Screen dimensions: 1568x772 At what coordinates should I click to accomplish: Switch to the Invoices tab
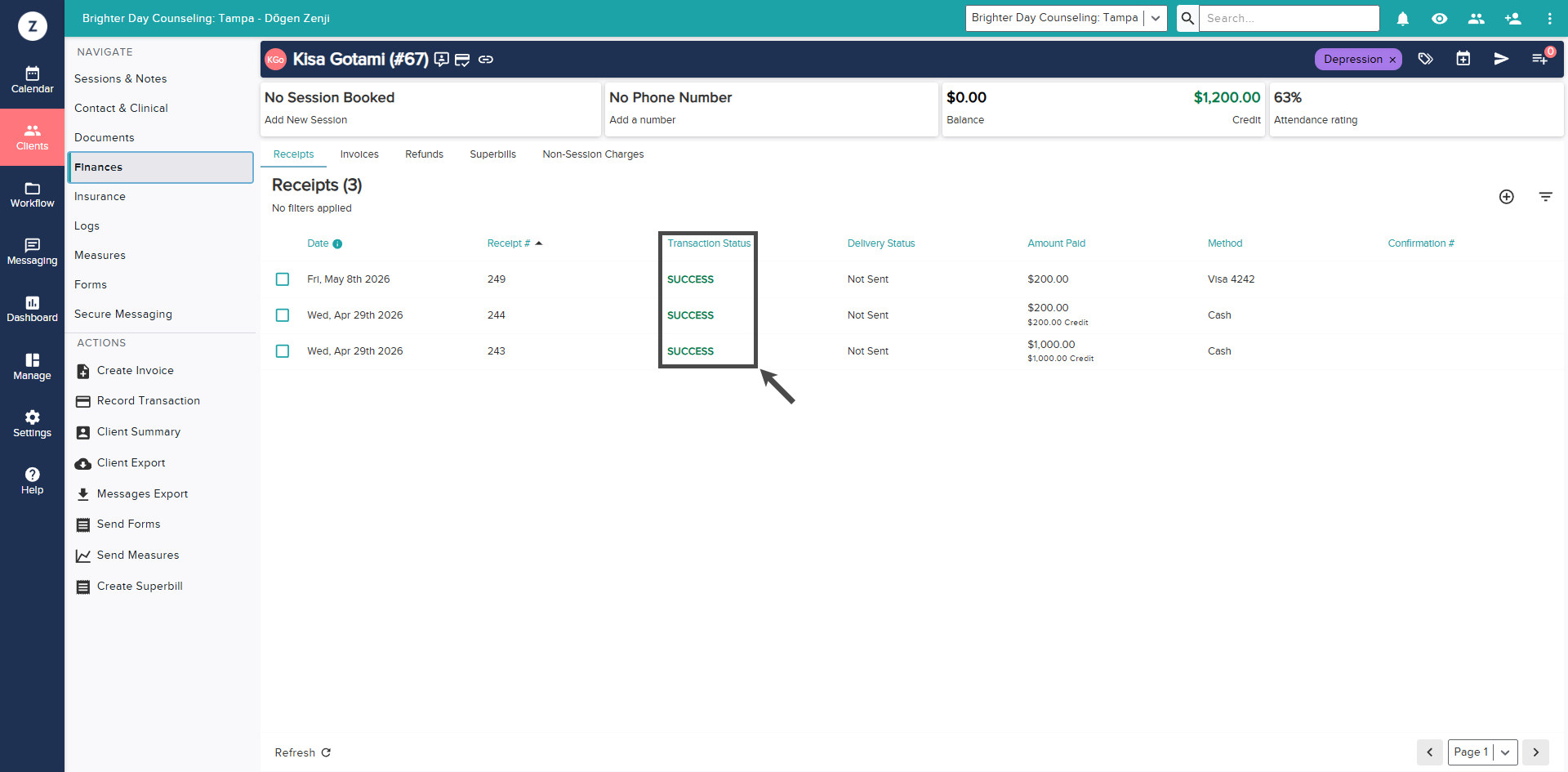(x=359, y=154)
